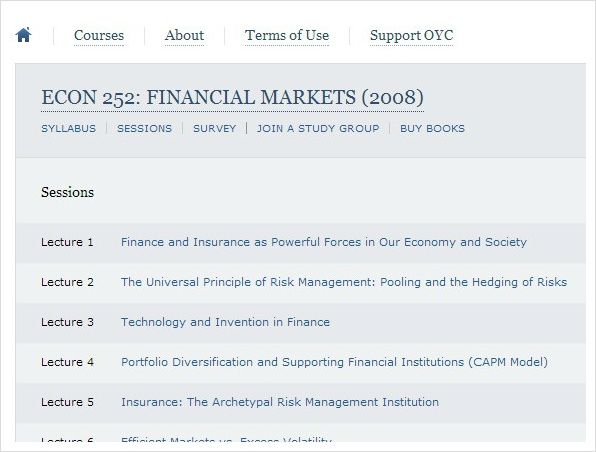Go to Terms of Use

point(287,35)
